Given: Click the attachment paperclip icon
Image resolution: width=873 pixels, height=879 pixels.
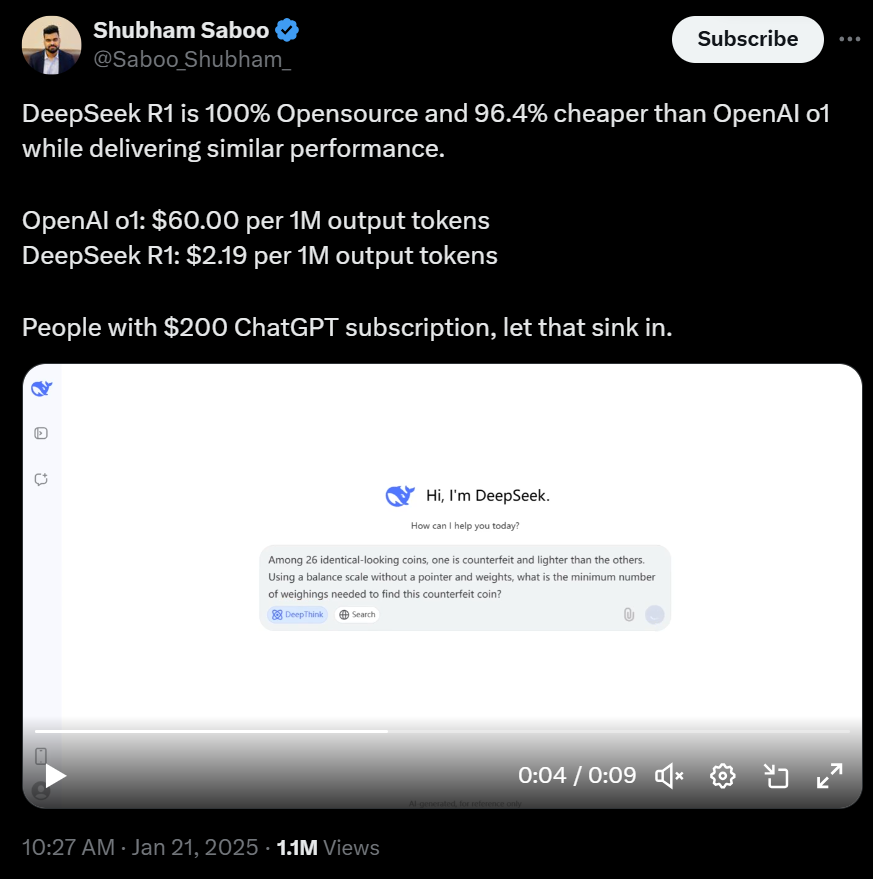Looking at the screenshot, I should pyautogui.click(x=628, y=614).
